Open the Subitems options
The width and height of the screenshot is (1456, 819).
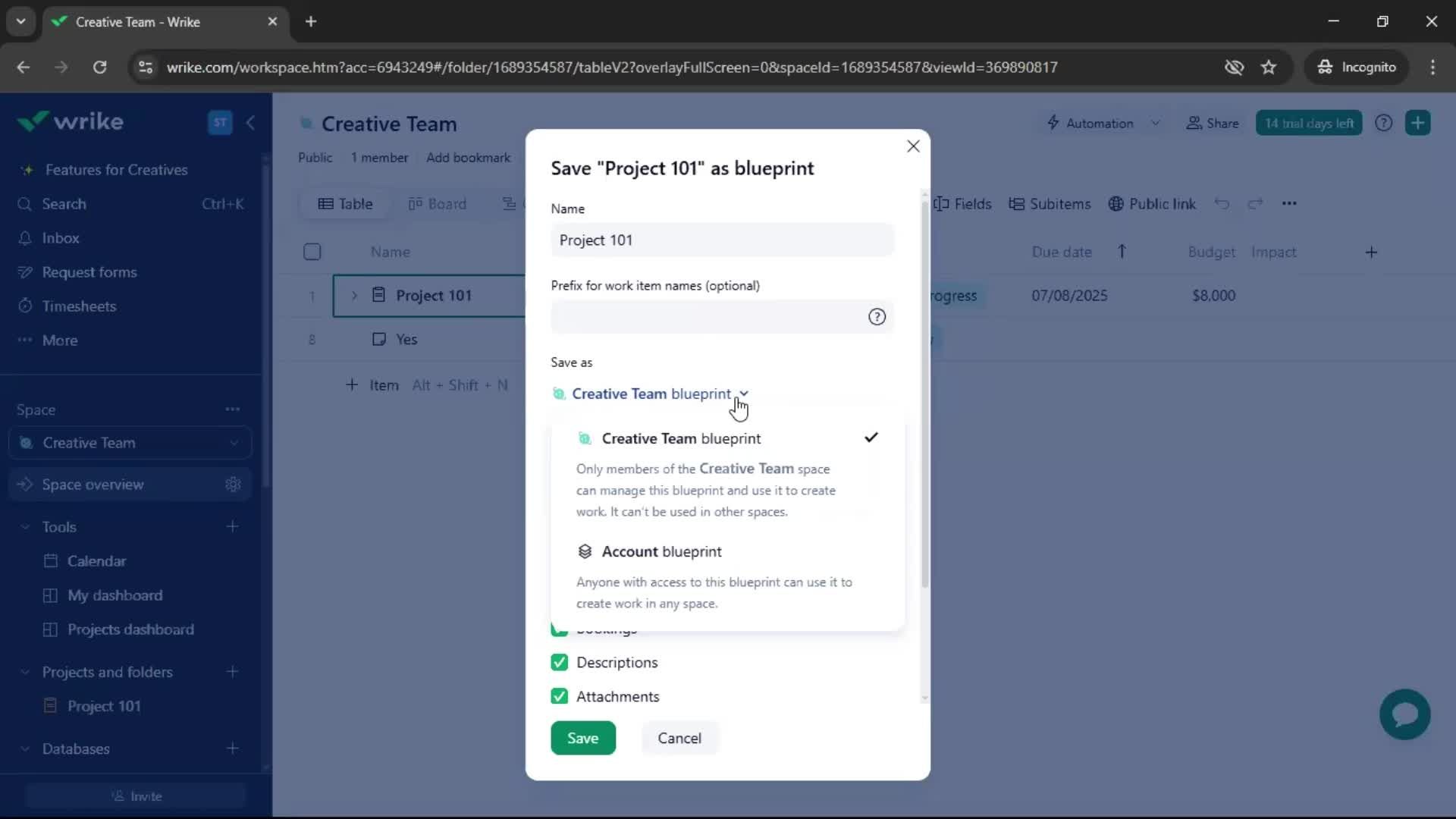[1050, 204]
